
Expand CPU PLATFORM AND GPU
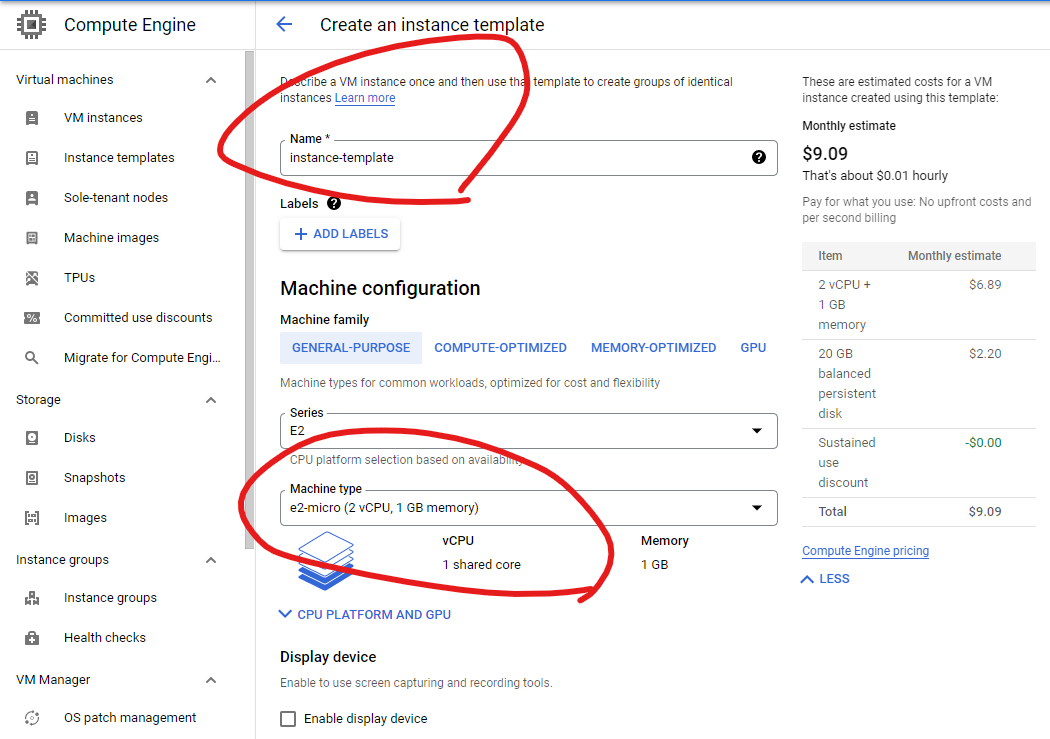[x=365, y=614]
